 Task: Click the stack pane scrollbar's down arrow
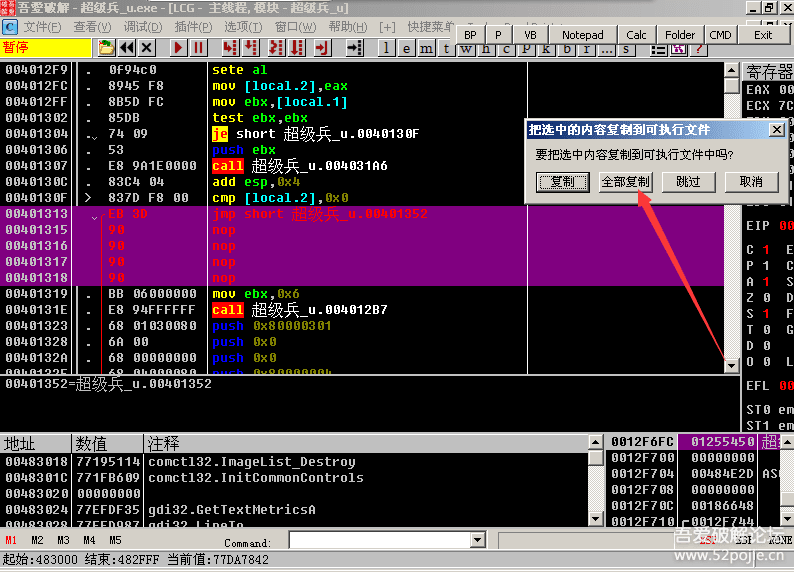tap(787, 519)
